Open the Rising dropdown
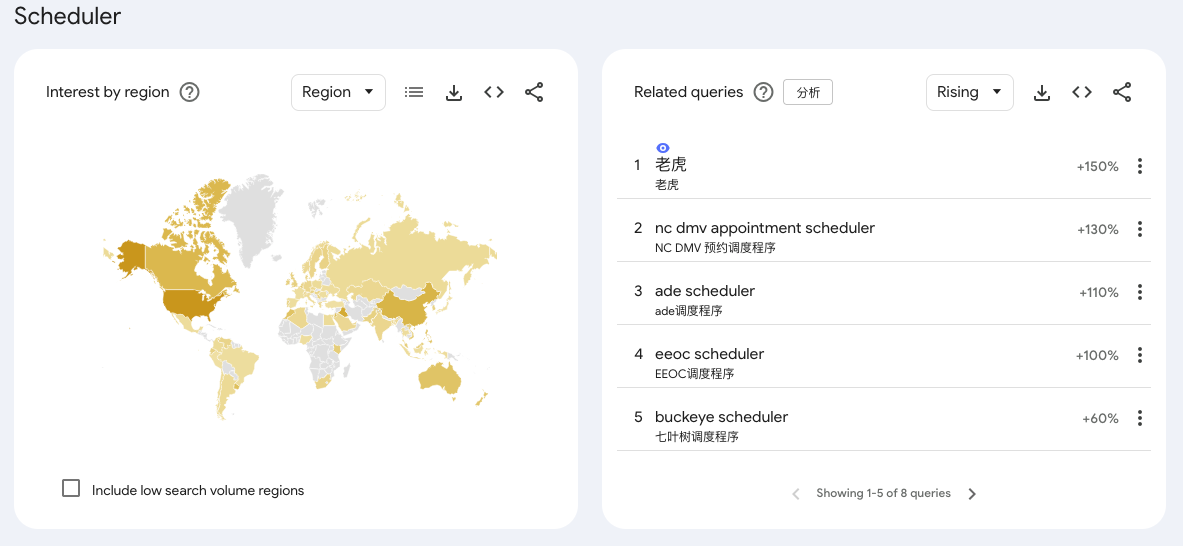The height and width of the screenshot is (546, 1183). pyautogui.click(x=969, y=92)
